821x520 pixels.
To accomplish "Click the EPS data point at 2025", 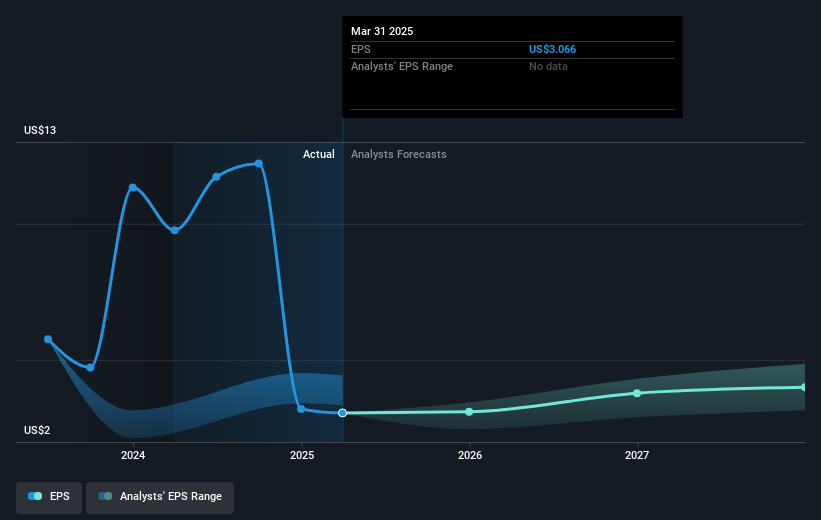I will (x=301, y=409).
